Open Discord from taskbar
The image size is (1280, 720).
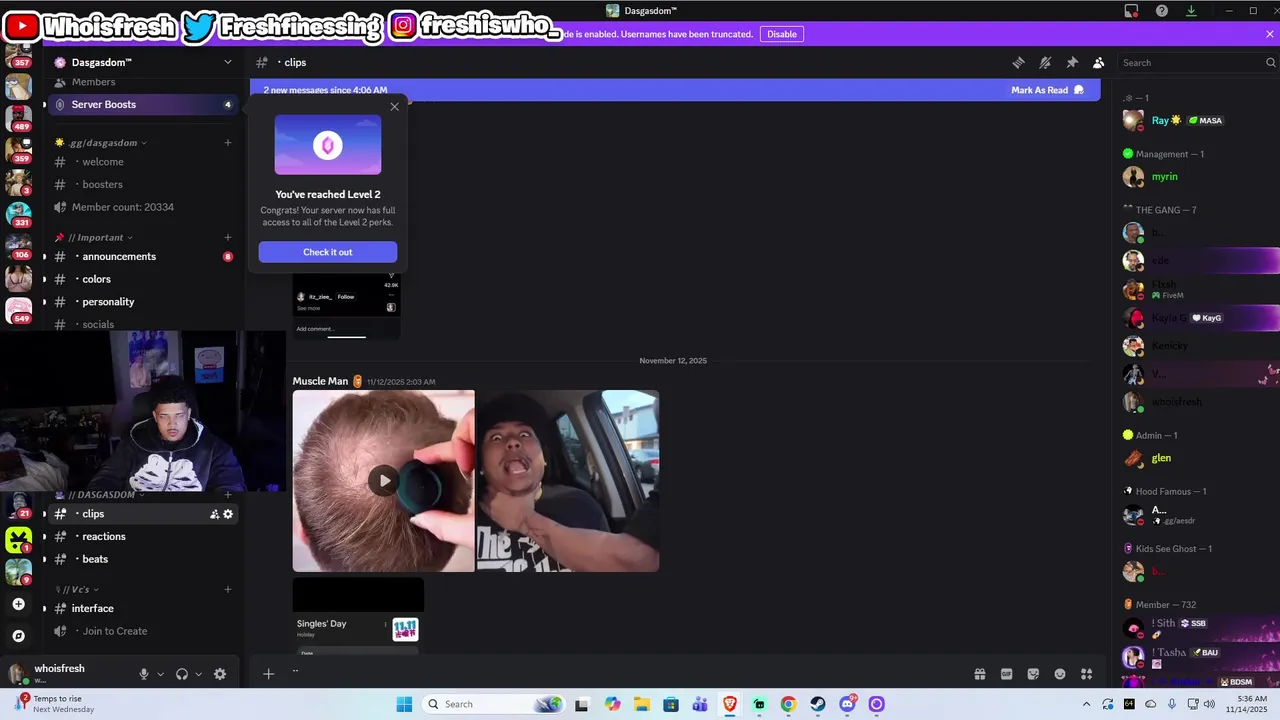coord(848,704)
